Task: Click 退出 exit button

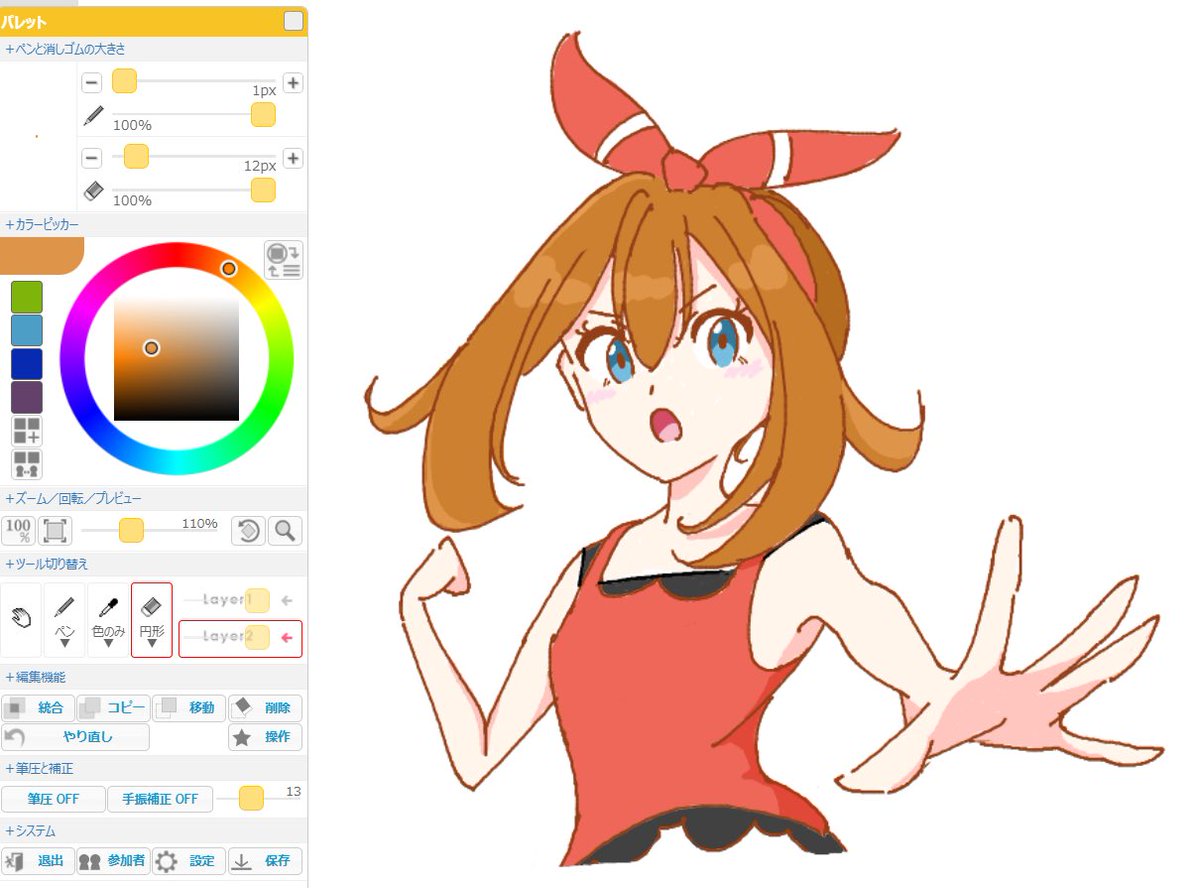Action: click(38, 861)
